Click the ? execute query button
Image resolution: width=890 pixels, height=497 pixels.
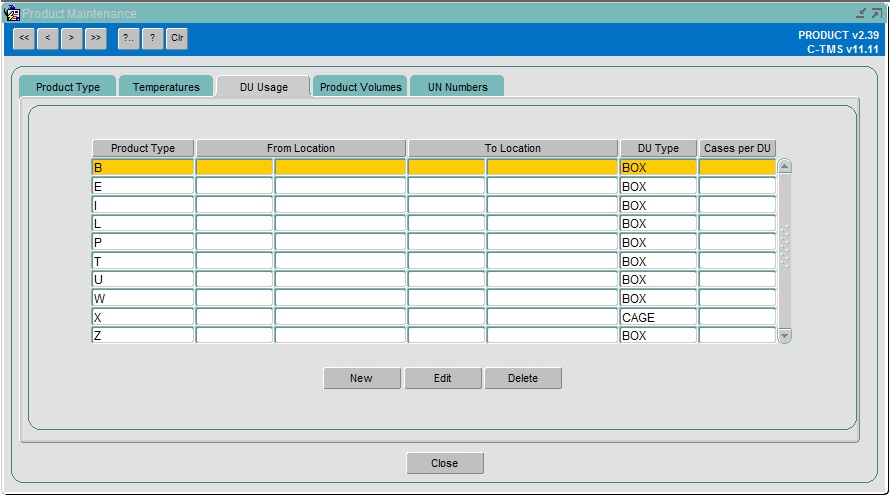click(x=153, y=39)
